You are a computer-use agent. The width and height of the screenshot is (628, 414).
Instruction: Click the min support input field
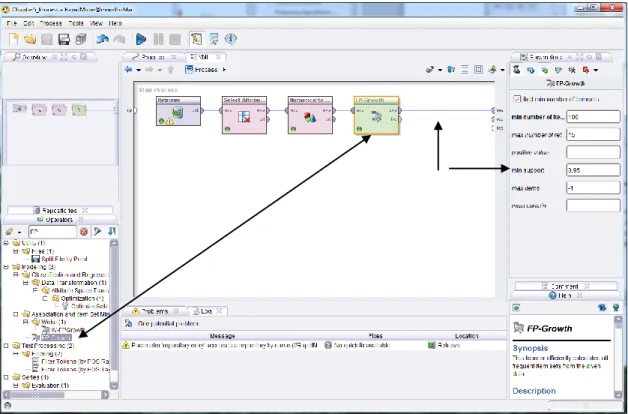tap(593, 170)
